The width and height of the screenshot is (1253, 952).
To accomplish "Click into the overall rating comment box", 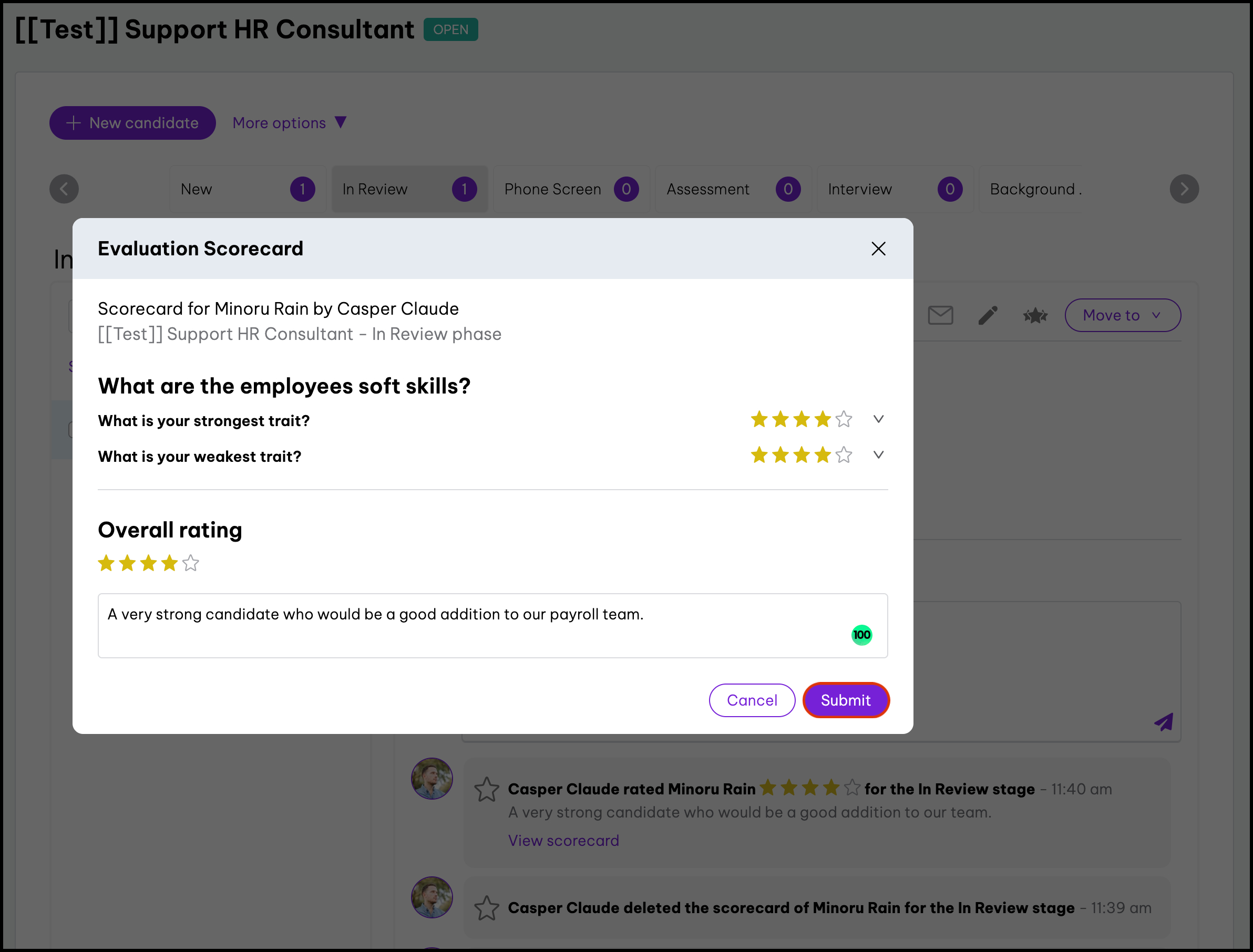I will tap(492, 626).
